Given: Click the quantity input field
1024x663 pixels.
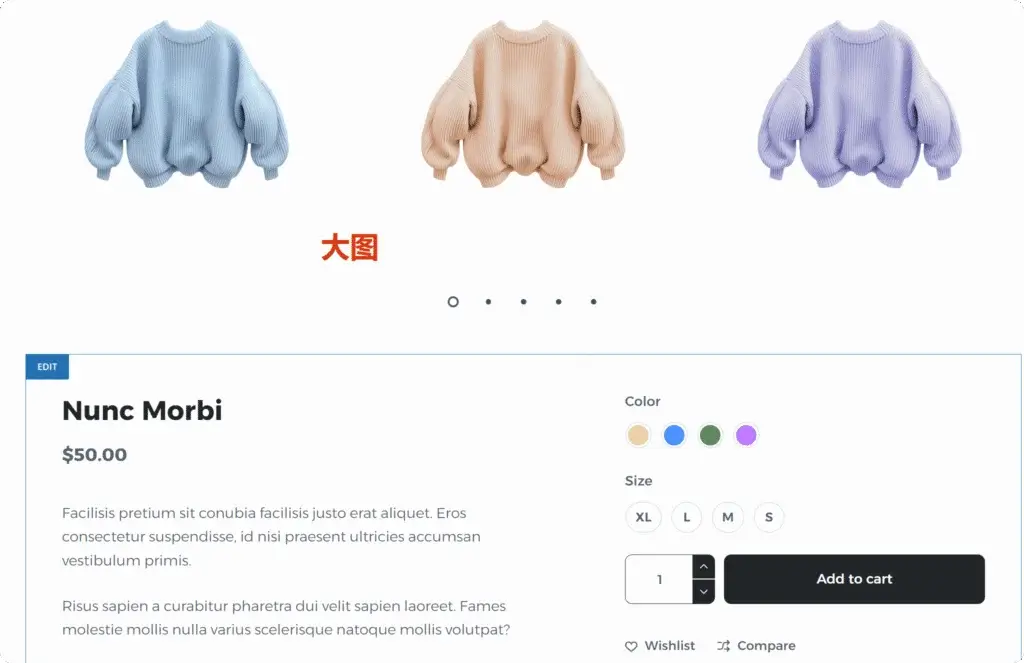Looking at the screenshot, I should tap(659, 579).
